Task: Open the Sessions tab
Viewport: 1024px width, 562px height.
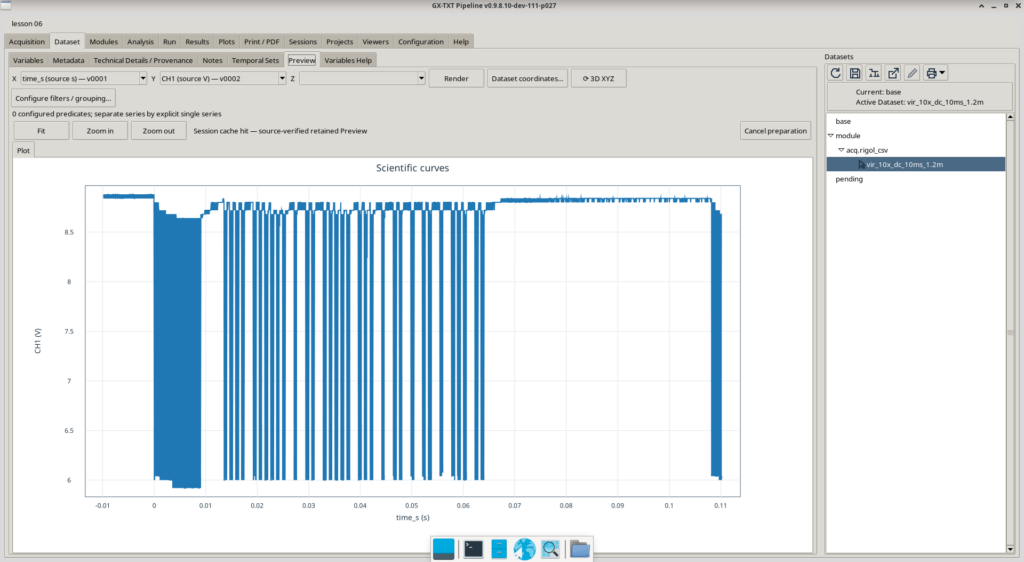Action: coord(303,42)
